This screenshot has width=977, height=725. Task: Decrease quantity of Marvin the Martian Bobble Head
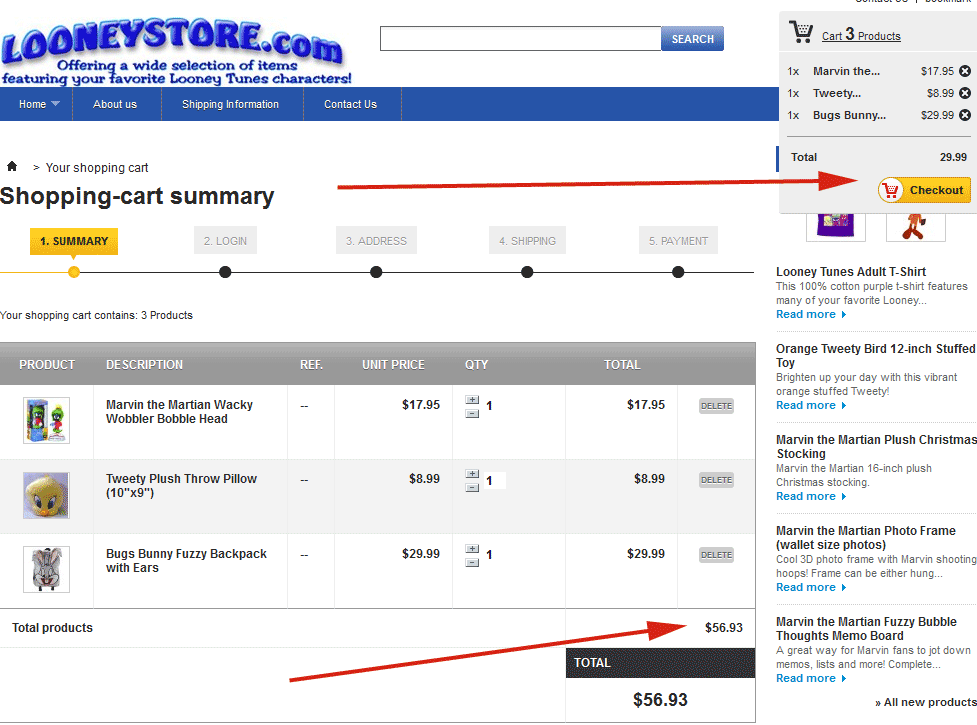pyautogui.click(x=472, y=414)
